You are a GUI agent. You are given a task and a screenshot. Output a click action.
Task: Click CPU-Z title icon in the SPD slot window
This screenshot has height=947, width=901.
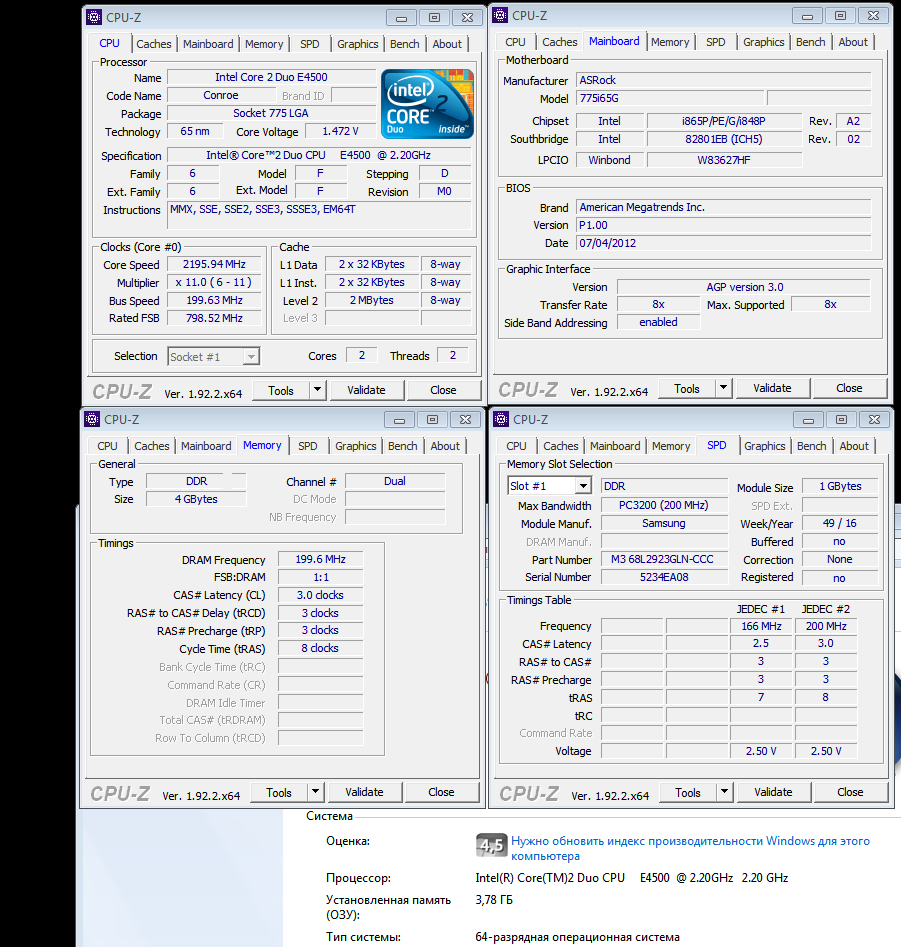pos(501,420)
